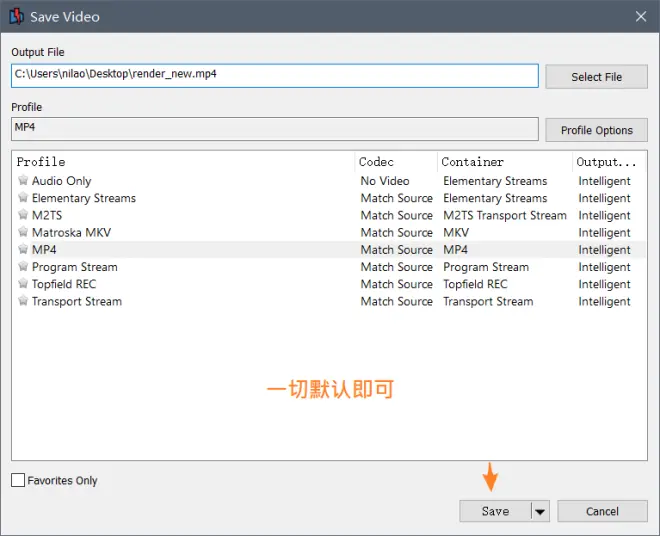
Task: Click Program Stream container cell
Action: 486,267
